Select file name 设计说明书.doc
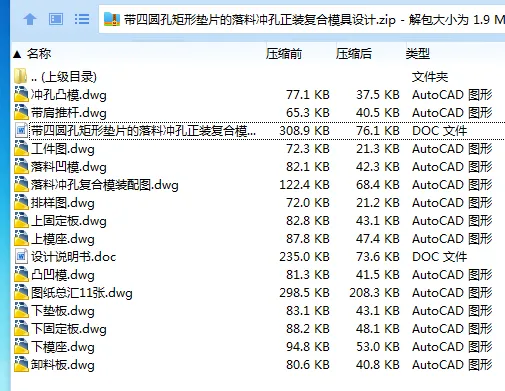The height and width of the screenshot is (391, 505). (x=73, y=257)
